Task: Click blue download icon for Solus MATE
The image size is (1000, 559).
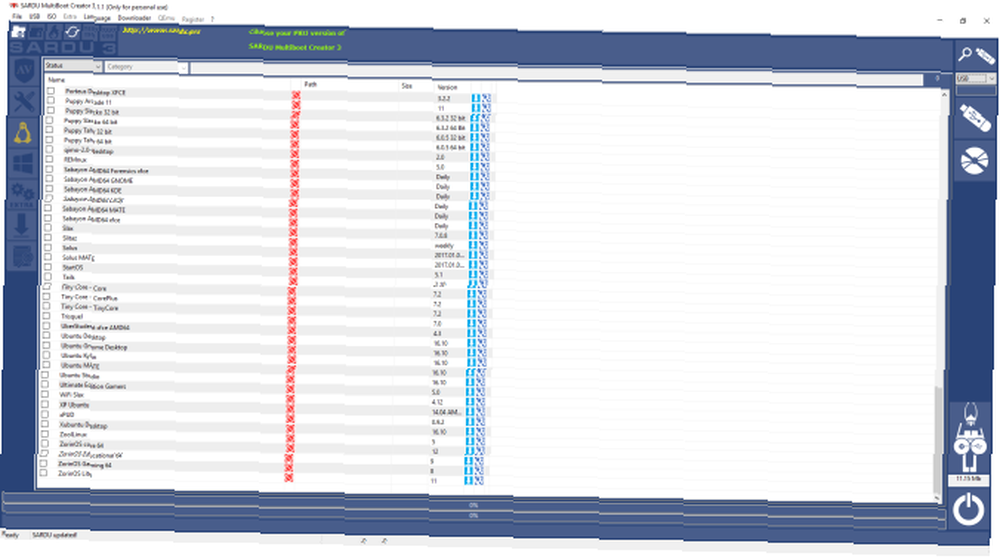Action: 473,265
